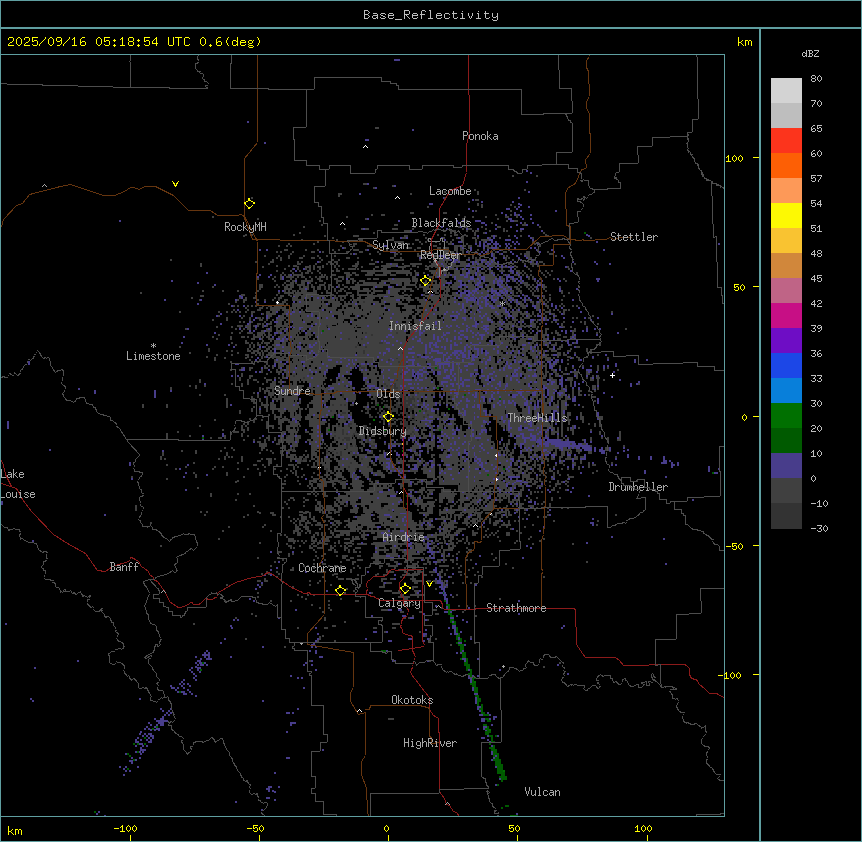Select the green 30 dBZ legend swatch
The image size is (862, 842).
tap(786, 416)
